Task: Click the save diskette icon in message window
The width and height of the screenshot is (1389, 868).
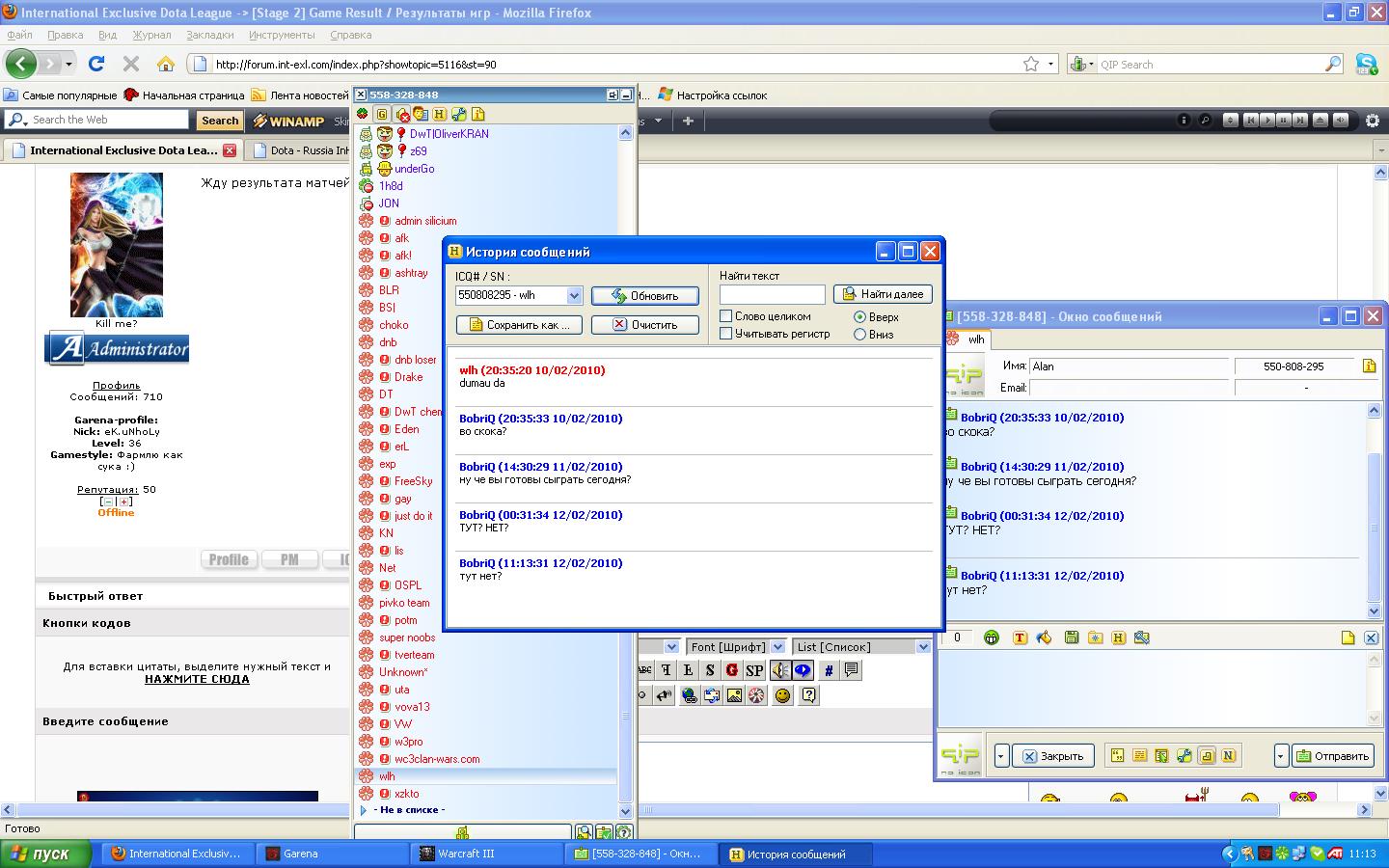Action: [1071, 637]
